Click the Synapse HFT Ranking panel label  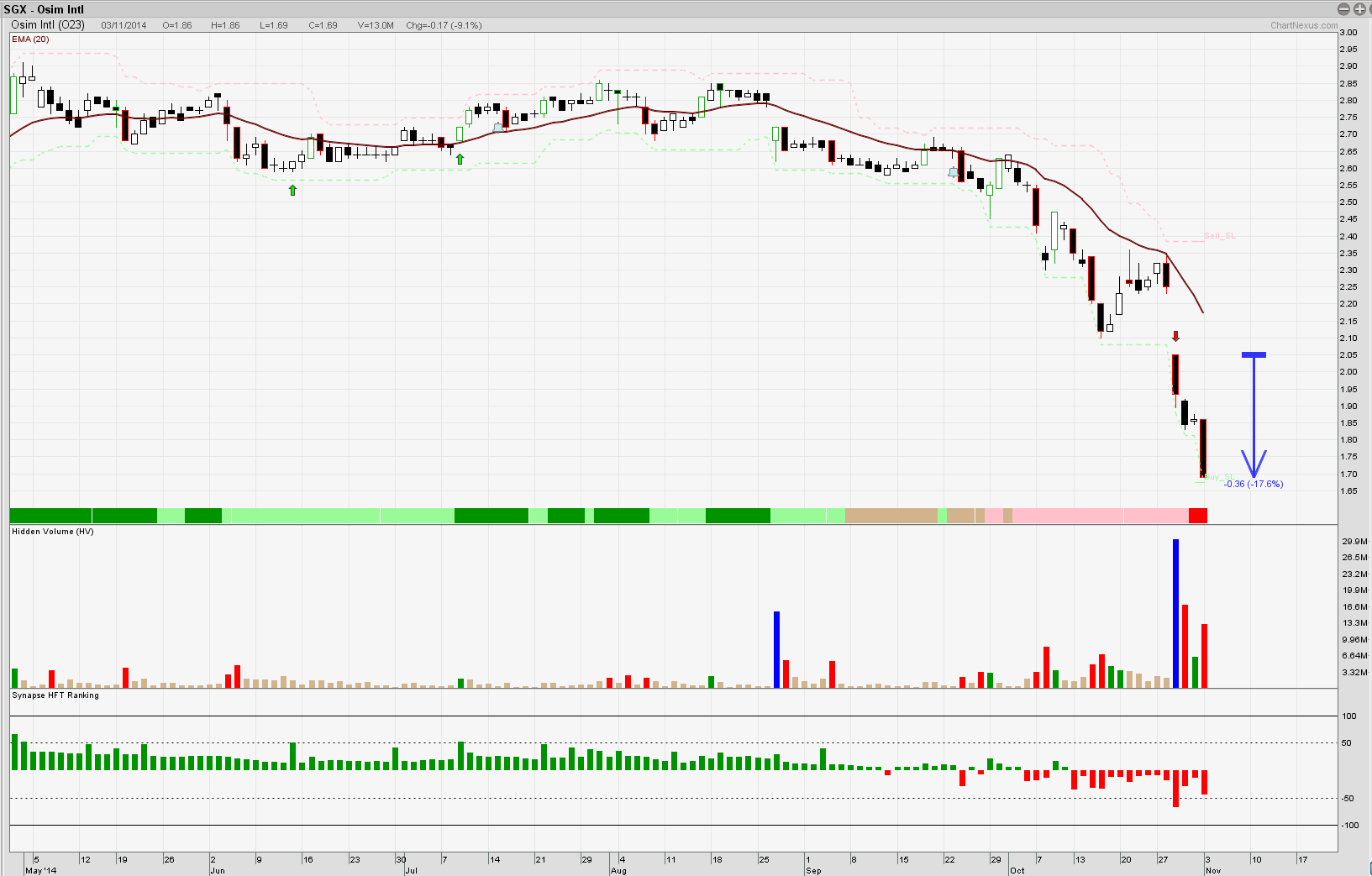coord(55,695)
